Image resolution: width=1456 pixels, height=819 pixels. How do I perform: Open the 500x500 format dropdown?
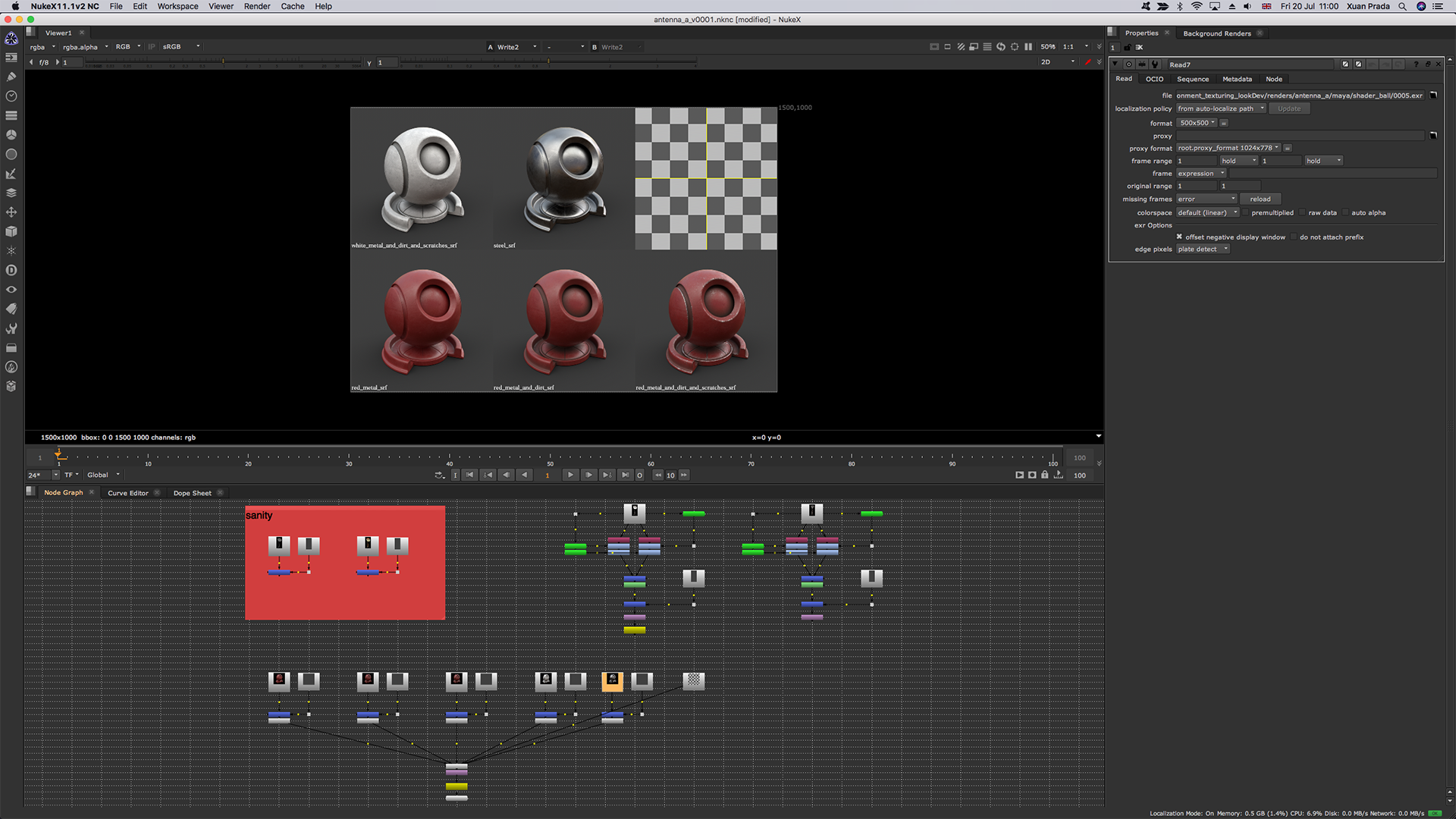[1198, 123]
